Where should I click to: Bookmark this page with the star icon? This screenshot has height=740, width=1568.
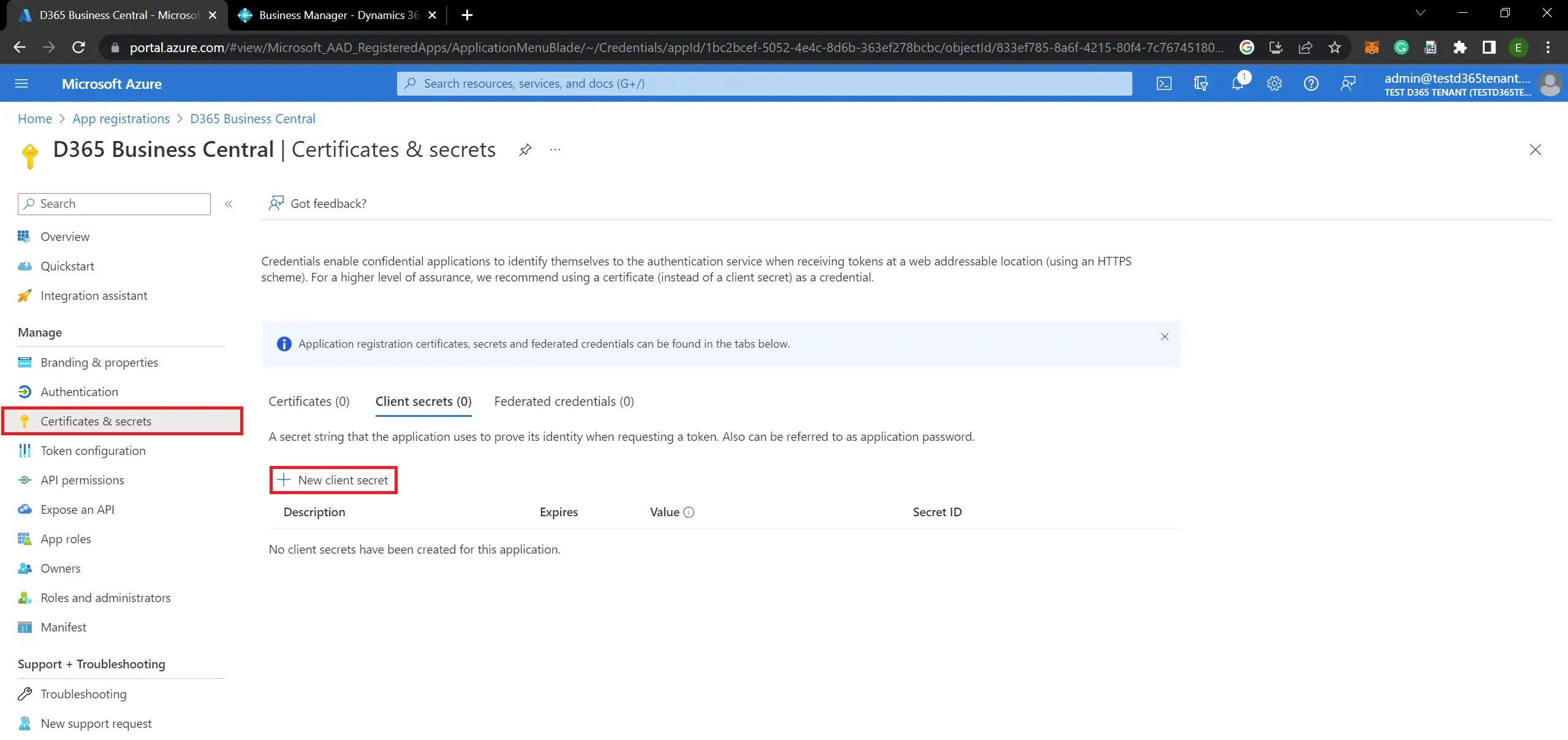(x=1335, y=47)
